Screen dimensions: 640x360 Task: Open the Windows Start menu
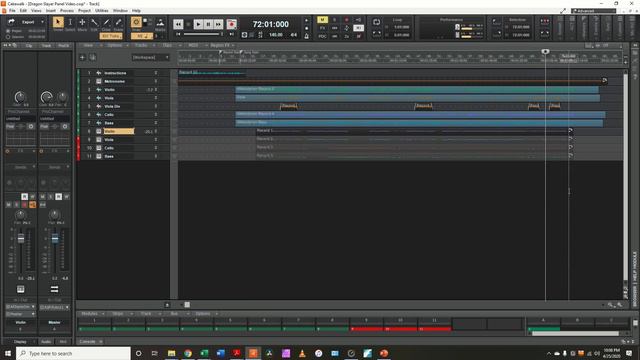pyautogui.click(x=8, y=353)
